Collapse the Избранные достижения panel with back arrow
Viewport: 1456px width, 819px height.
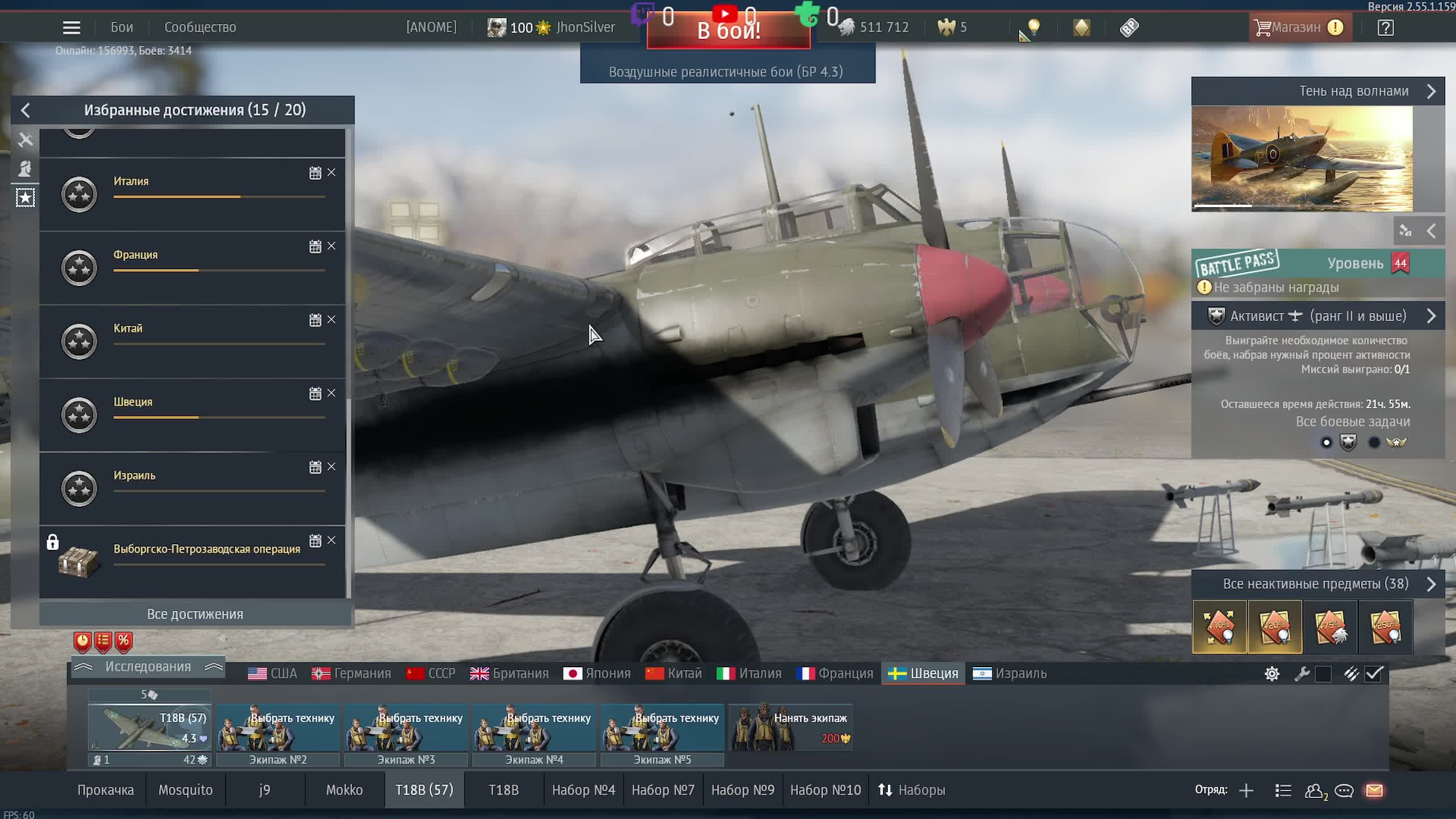click(x=25, y=110)
